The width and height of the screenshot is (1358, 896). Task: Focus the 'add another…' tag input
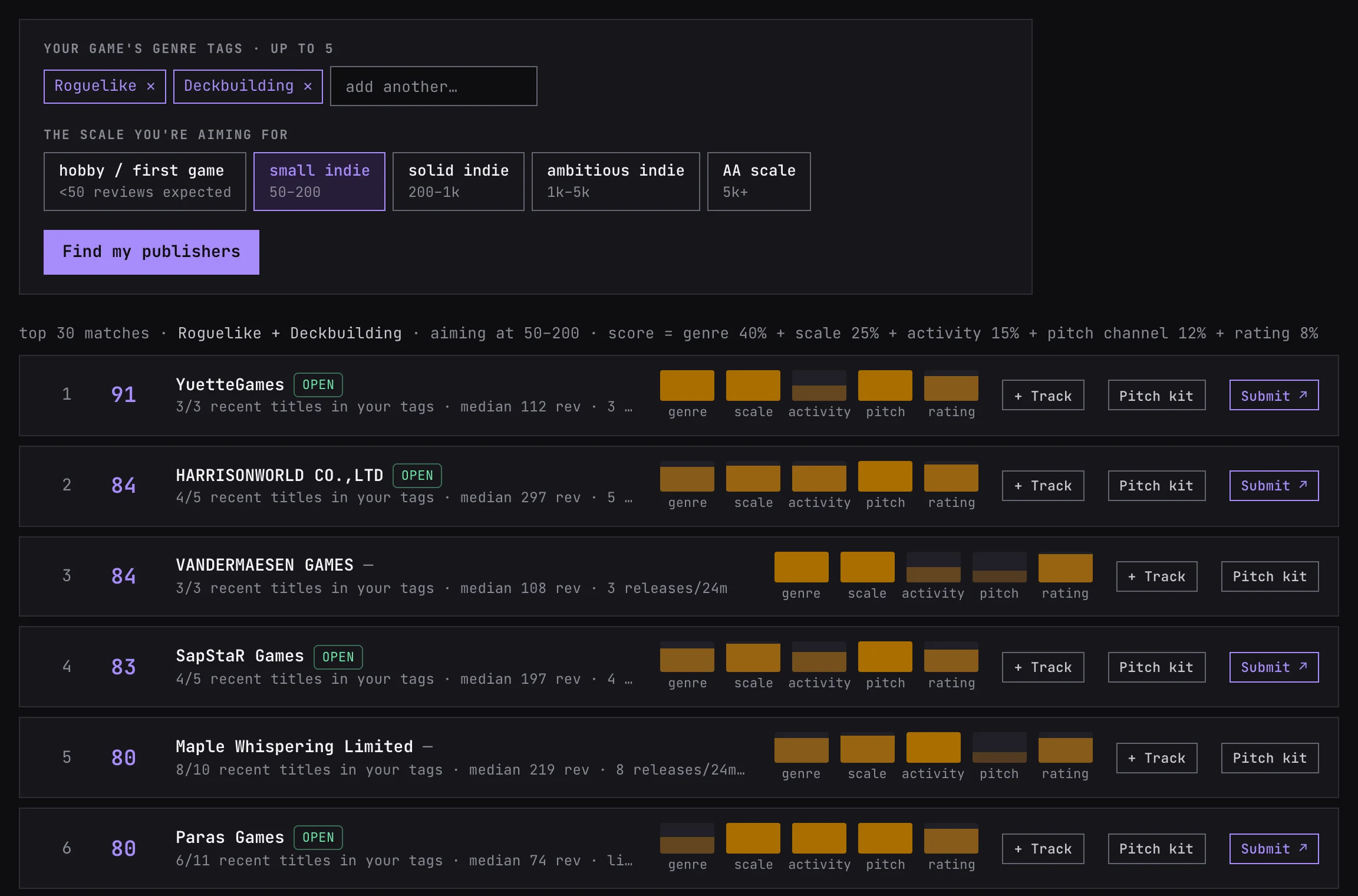(433, 86)
